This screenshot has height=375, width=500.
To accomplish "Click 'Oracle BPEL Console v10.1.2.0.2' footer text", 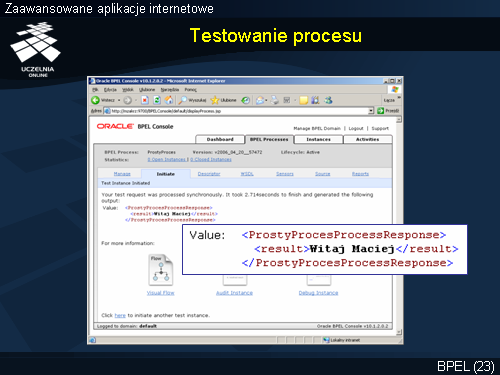I will tap(352, 326).
